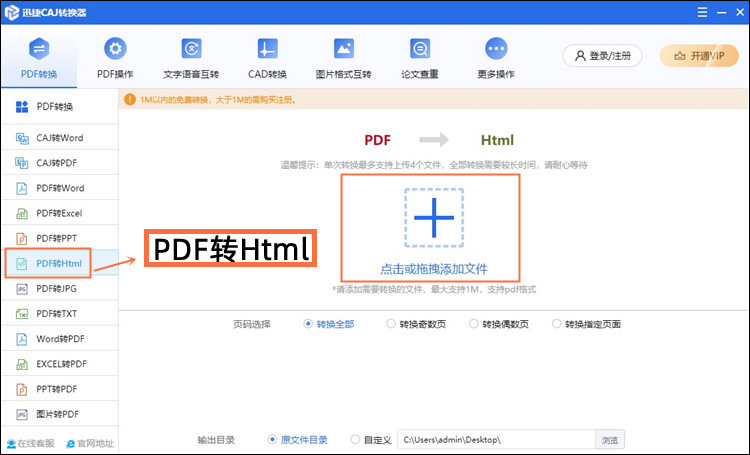
Task: Click the blue plus add-file icon
Action: 434,218
